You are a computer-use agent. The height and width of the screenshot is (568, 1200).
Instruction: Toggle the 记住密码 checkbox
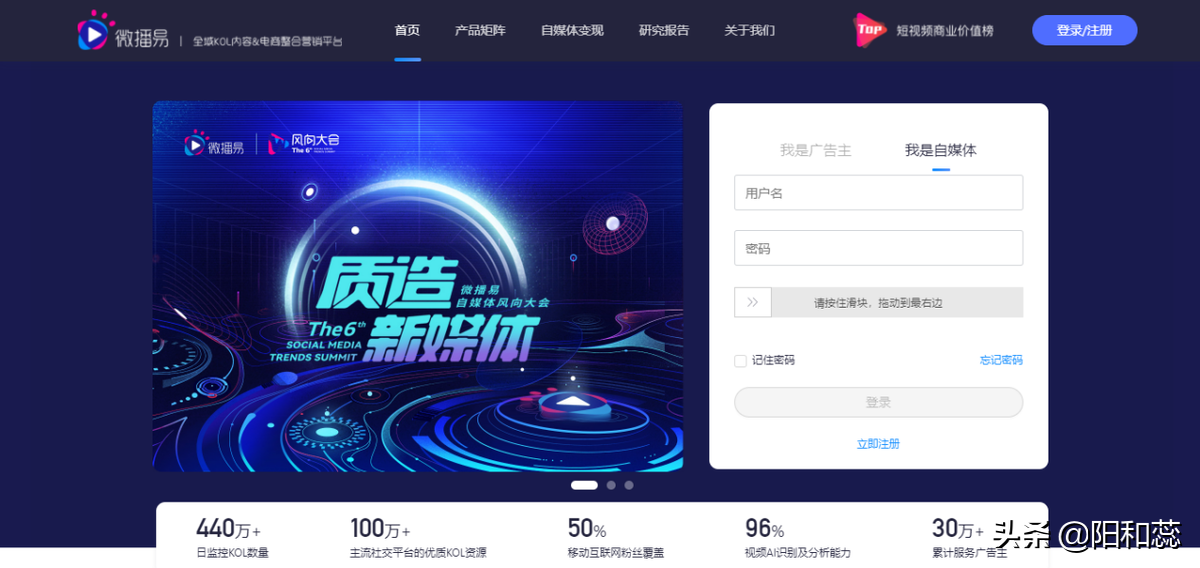click(740, 360)
